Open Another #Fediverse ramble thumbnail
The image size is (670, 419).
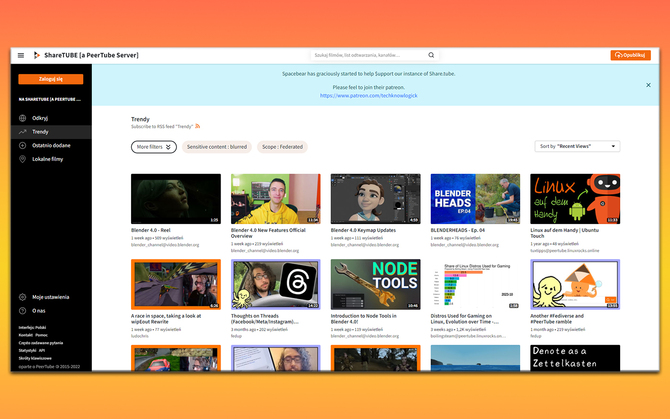click(575, 284)
